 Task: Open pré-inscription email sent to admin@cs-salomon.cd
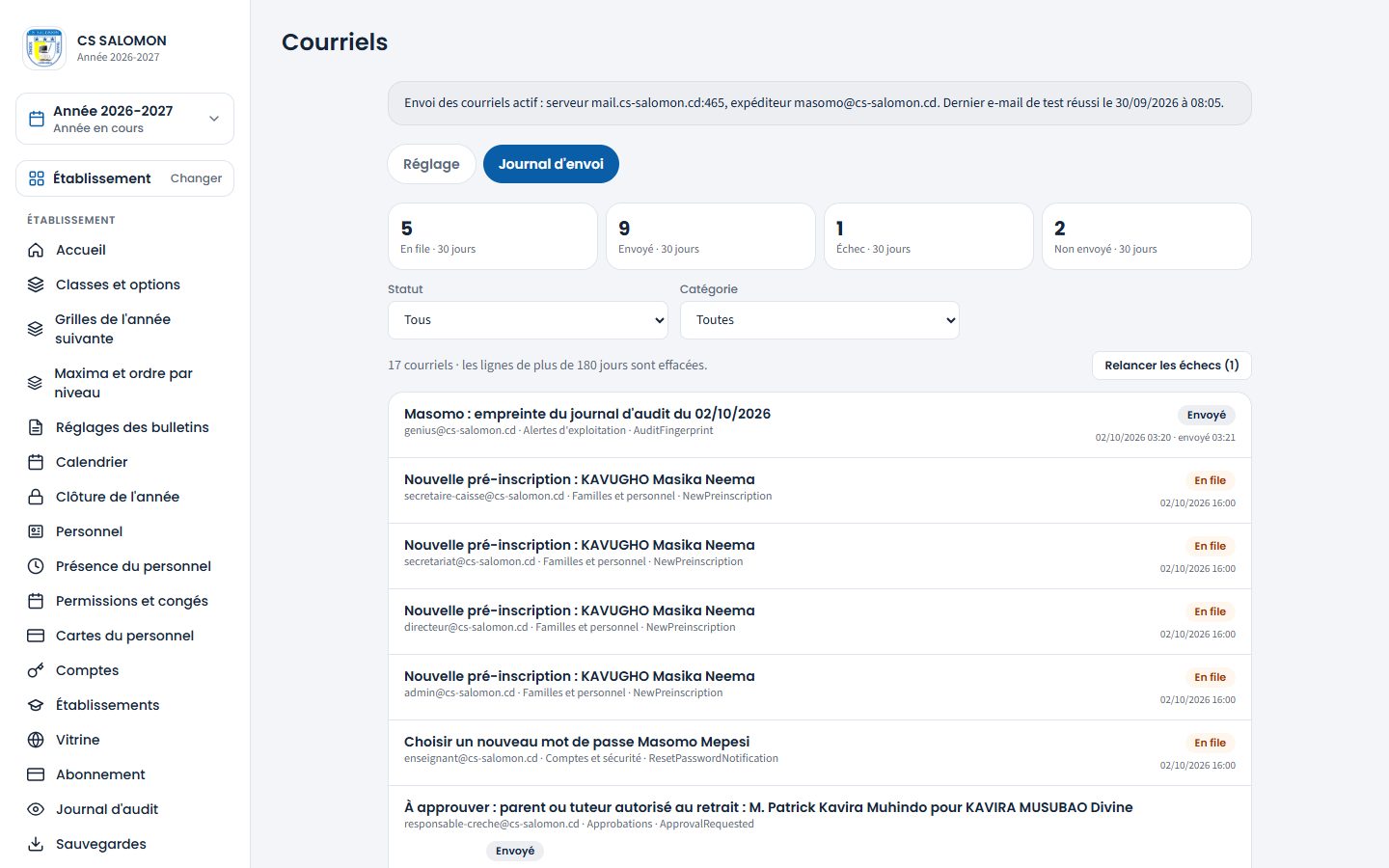tap(820, 688)
